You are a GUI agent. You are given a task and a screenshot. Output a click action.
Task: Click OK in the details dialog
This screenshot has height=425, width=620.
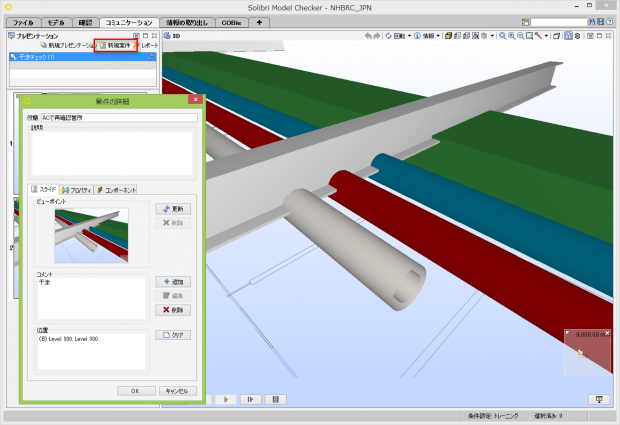tap(136, 391)
